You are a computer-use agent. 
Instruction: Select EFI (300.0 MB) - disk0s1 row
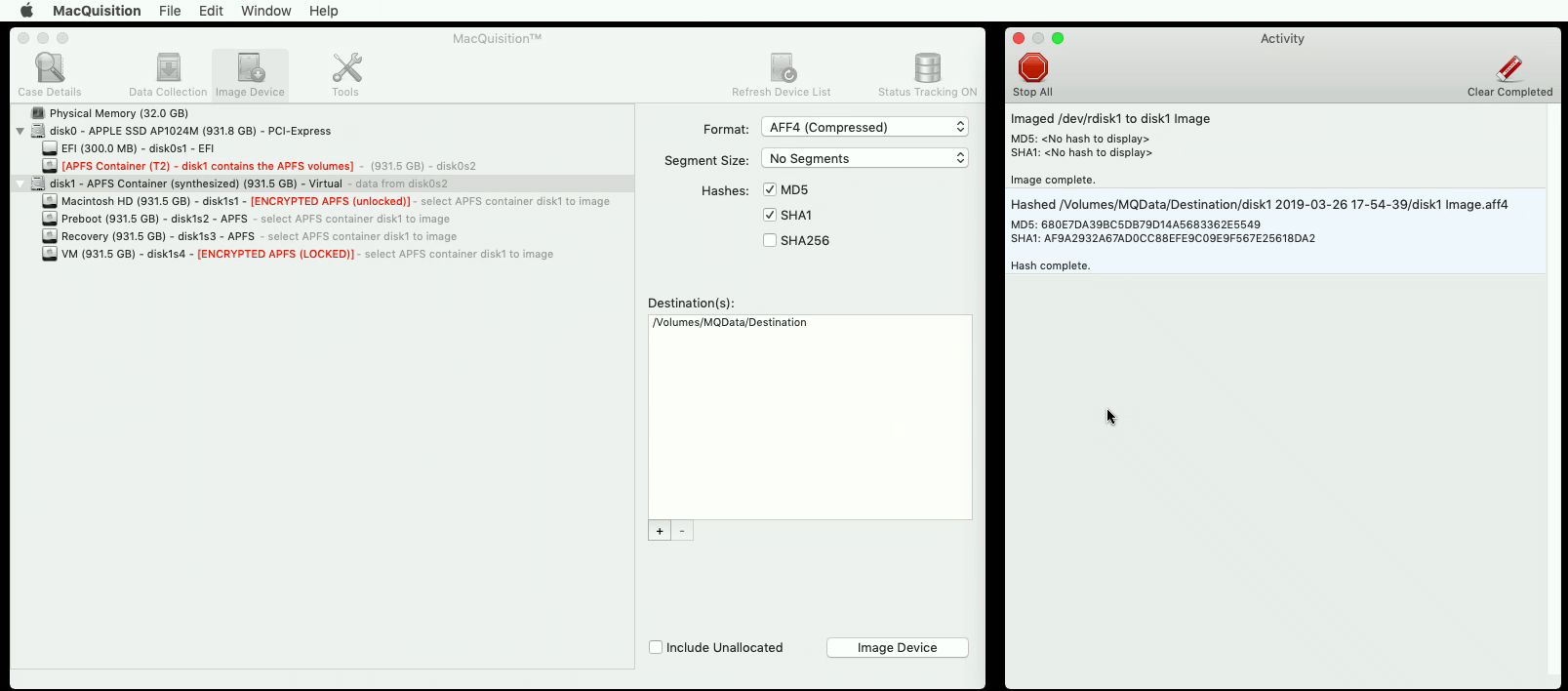[x=322, y=148]
